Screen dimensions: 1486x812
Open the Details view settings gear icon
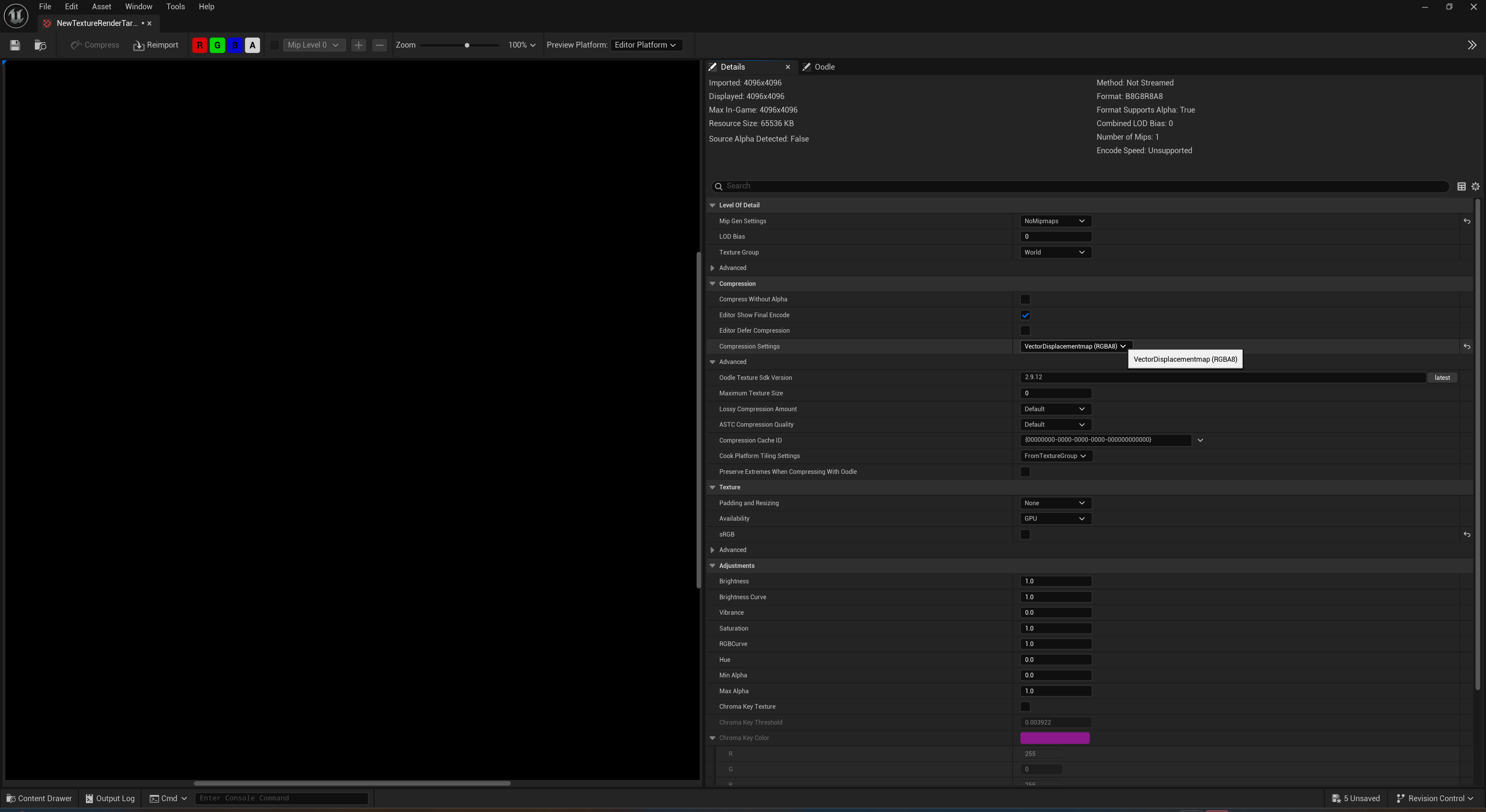[x=1475, y=186]
